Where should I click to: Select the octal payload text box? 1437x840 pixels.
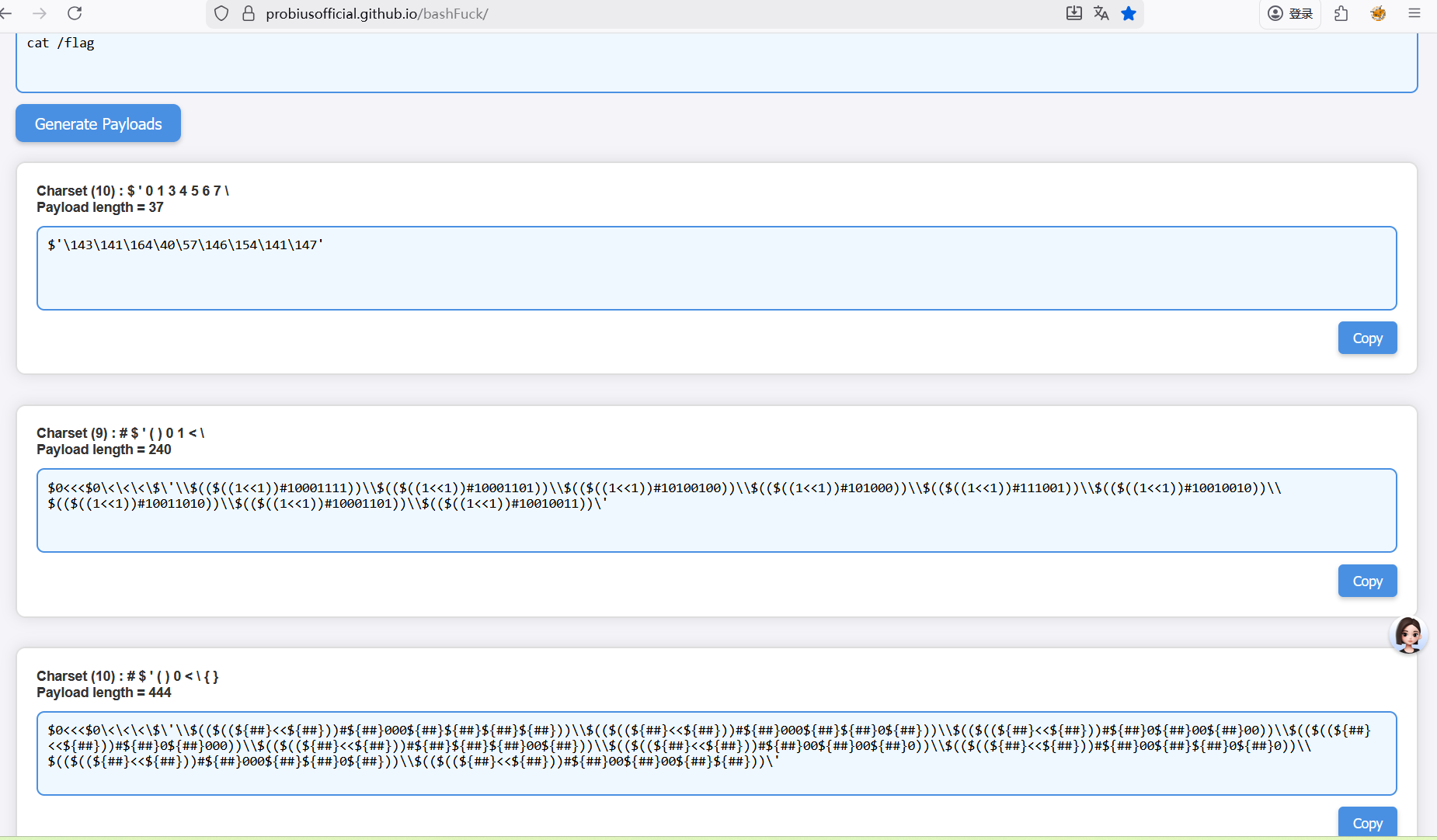716,268
